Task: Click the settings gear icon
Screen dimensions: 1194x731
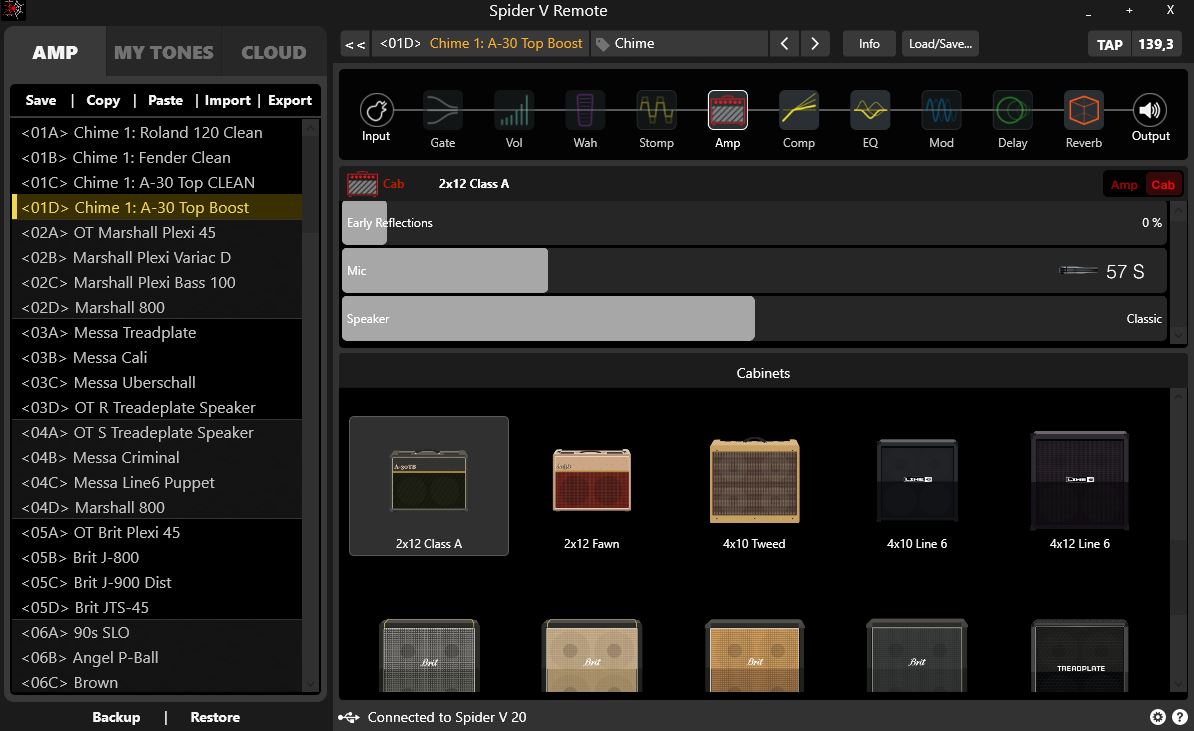Action: (1157, 717)
